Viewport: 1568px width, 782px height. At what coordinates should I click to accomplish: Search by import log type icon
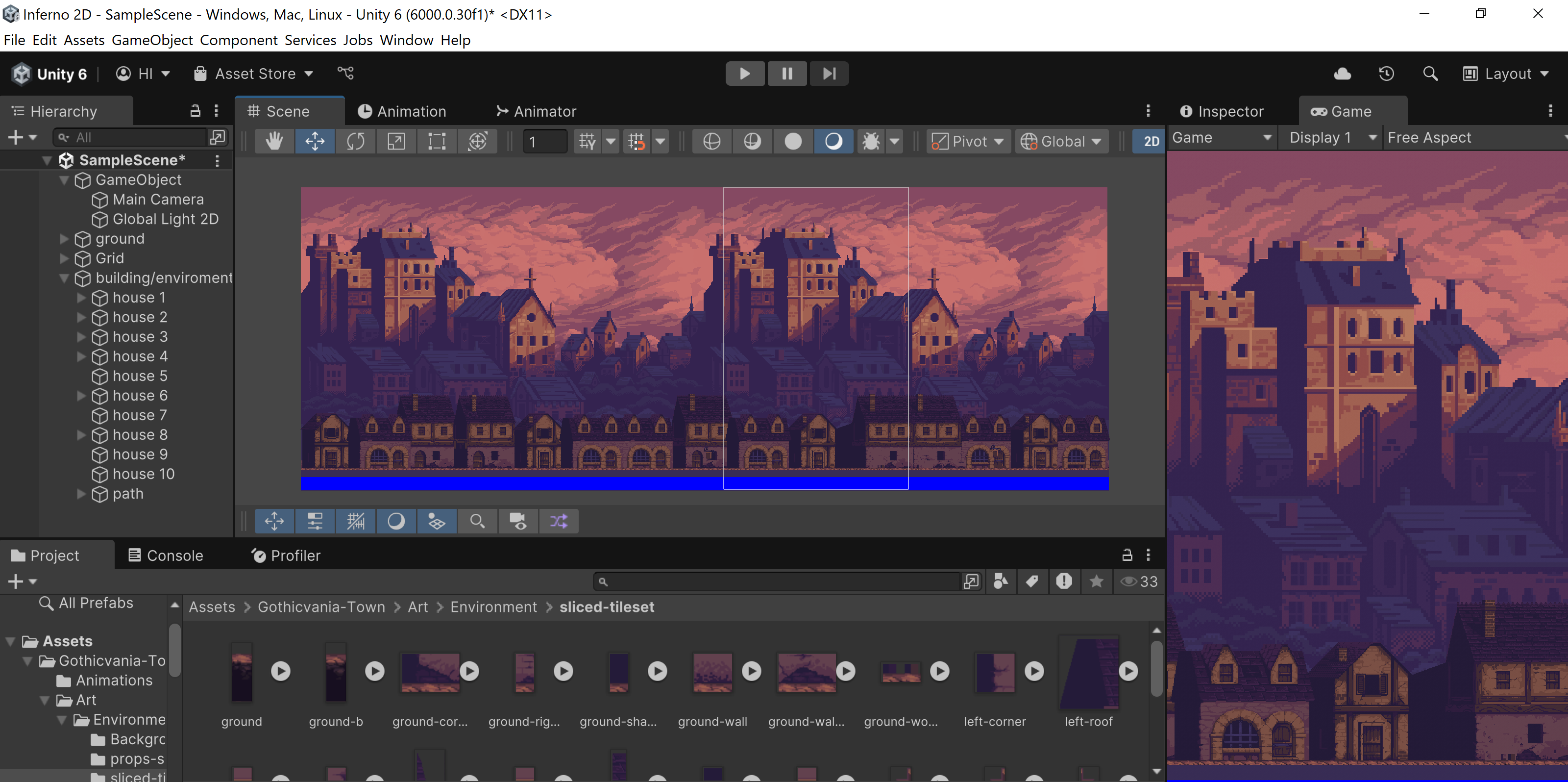pos(1064,581)
